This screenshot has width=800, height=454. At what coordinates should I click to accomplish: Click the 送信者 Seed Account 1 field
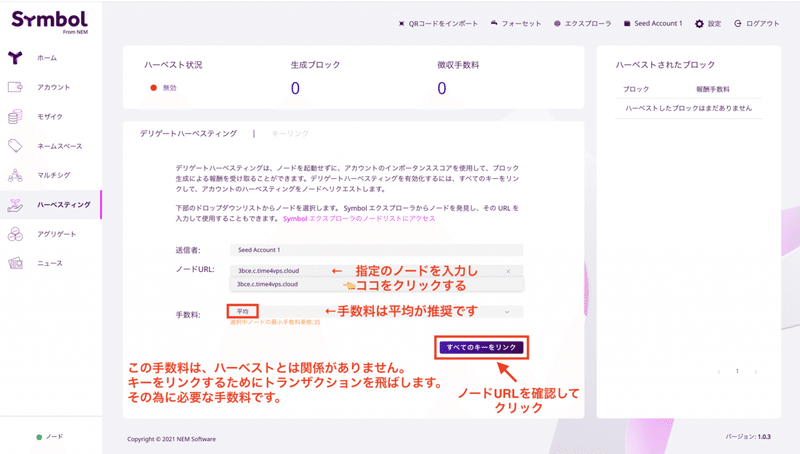pyautogui.click(x=377, y=250)
